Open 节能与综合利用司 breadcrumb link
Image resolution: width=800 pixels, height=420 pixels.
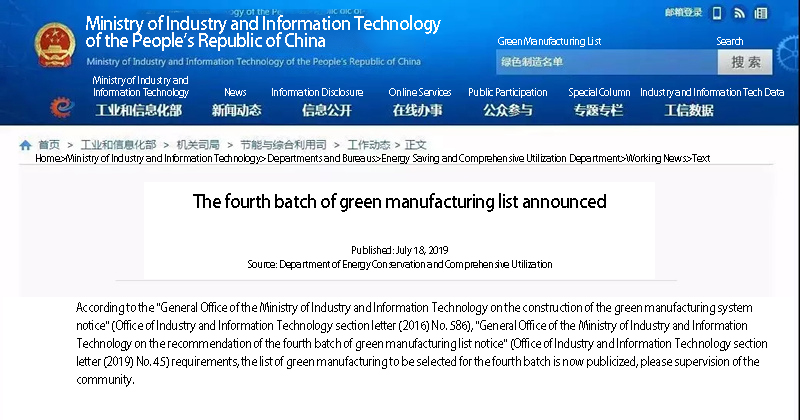coord(283,145)
